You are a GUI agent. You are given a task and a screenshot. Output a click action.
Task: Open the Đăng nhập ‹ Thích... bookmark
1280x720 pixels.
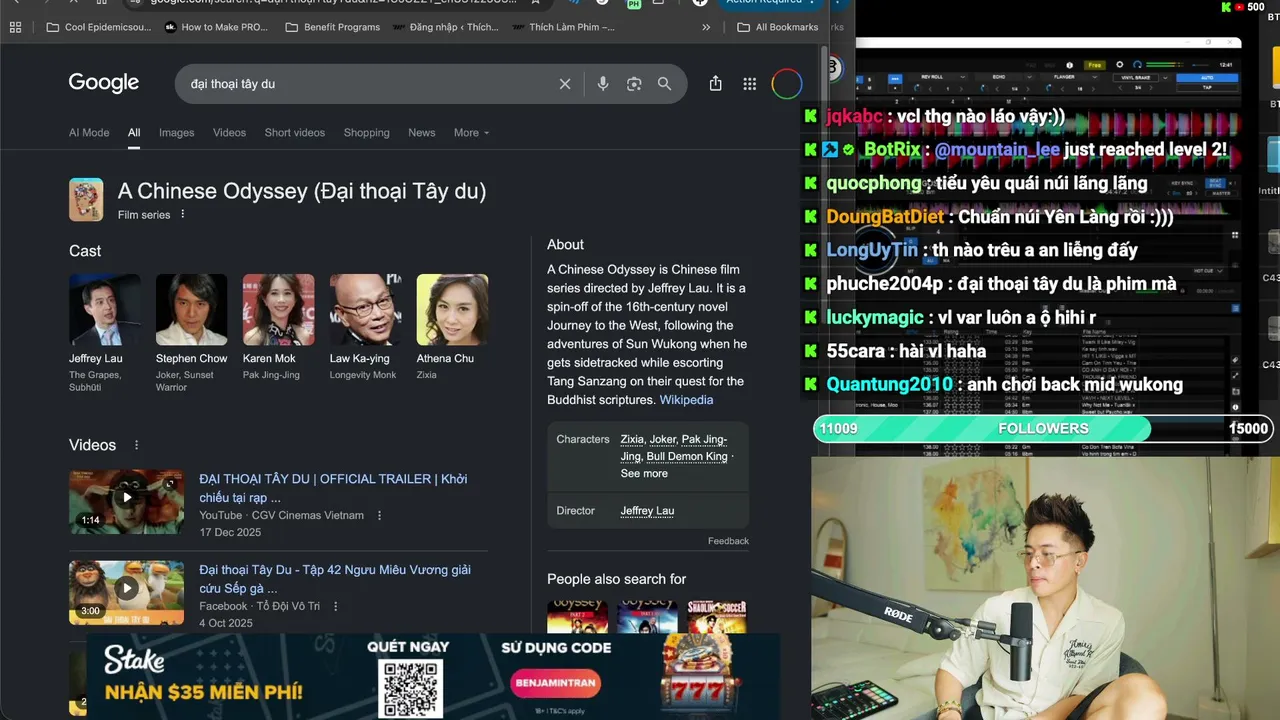pyautogui.click(x=445, y=27)
